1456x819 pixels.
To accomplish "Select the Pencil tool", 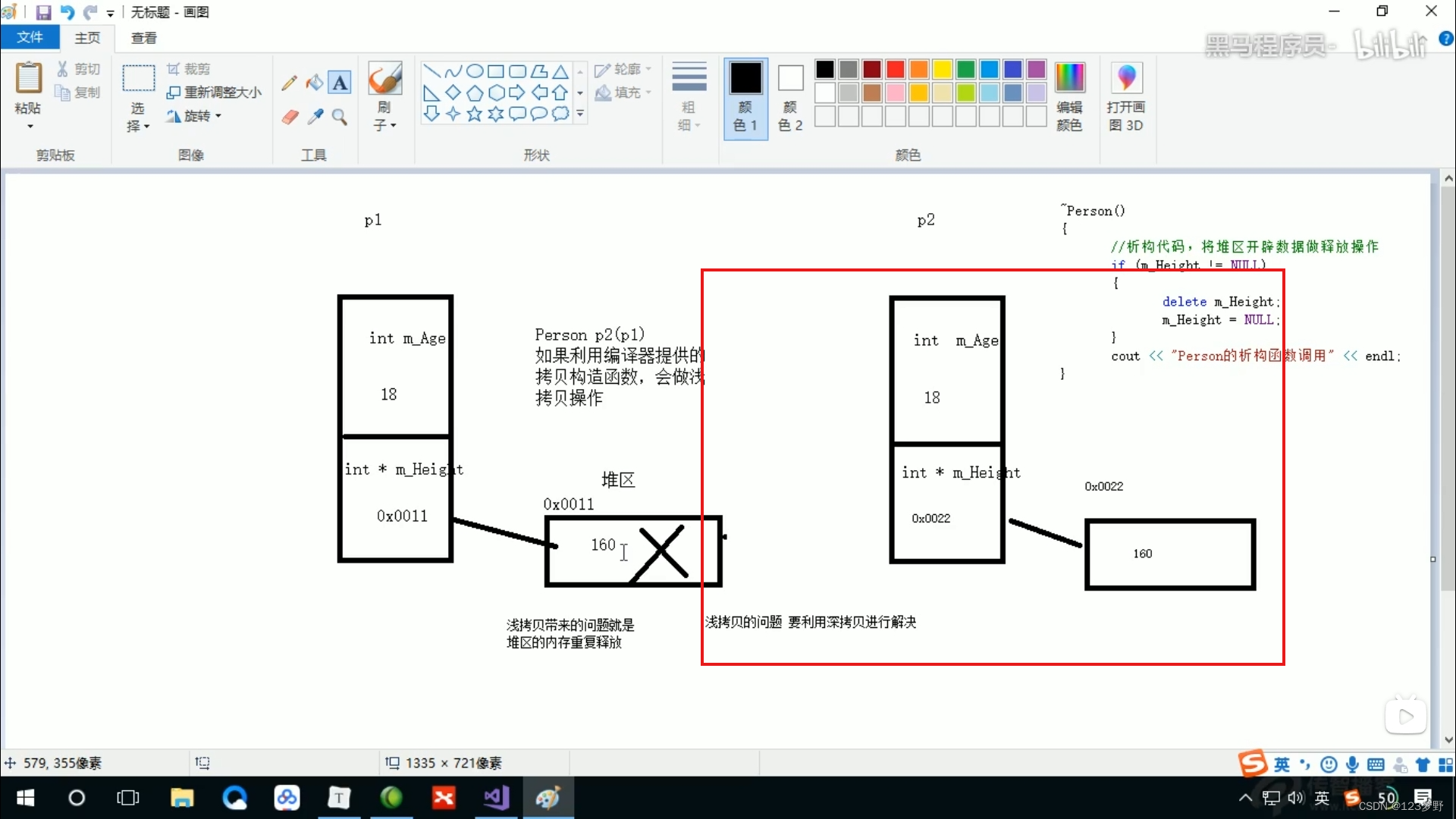I will tap(289, 83).
